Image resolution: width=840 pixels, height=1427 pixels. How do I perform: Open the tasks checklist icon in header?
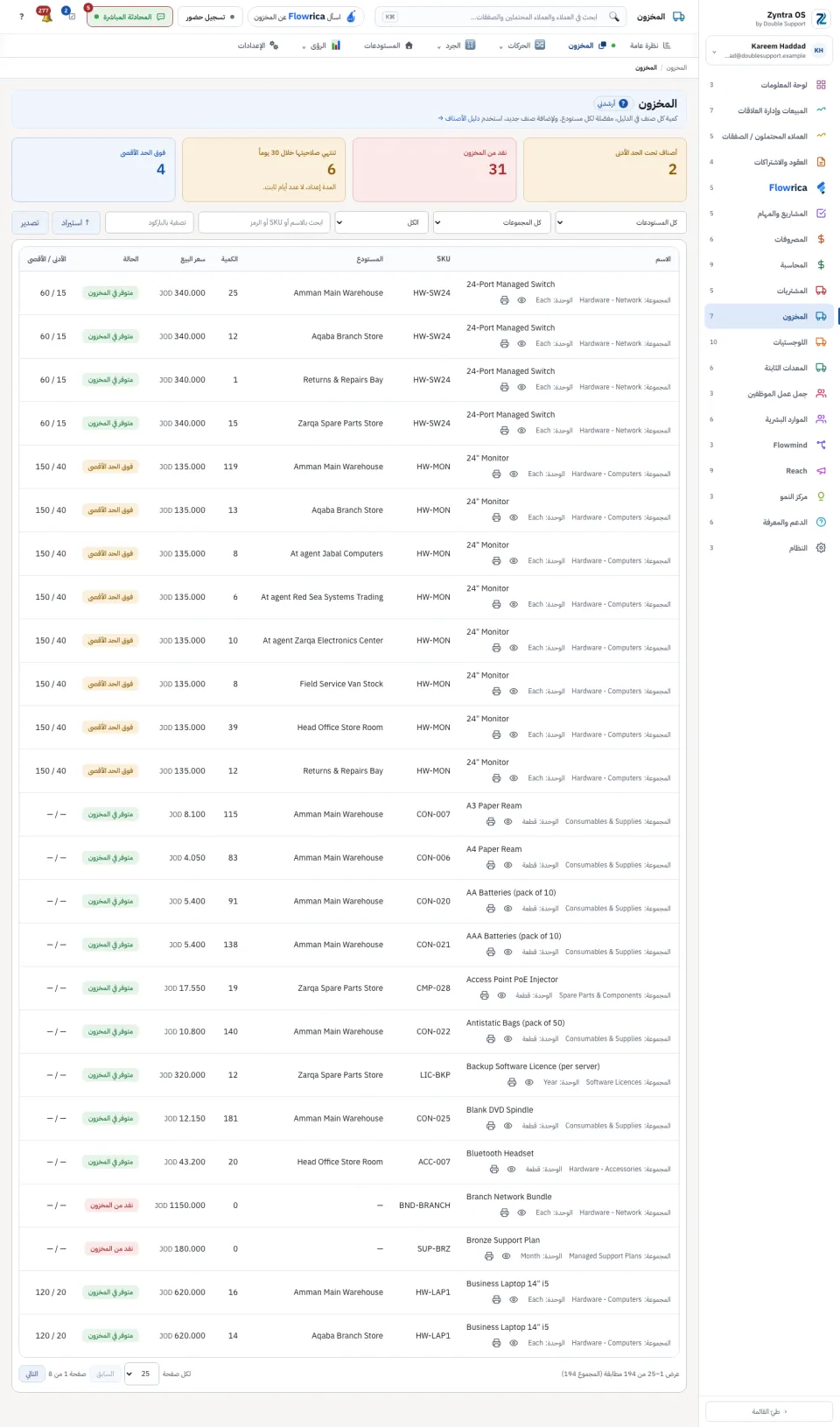coord(70,17)
